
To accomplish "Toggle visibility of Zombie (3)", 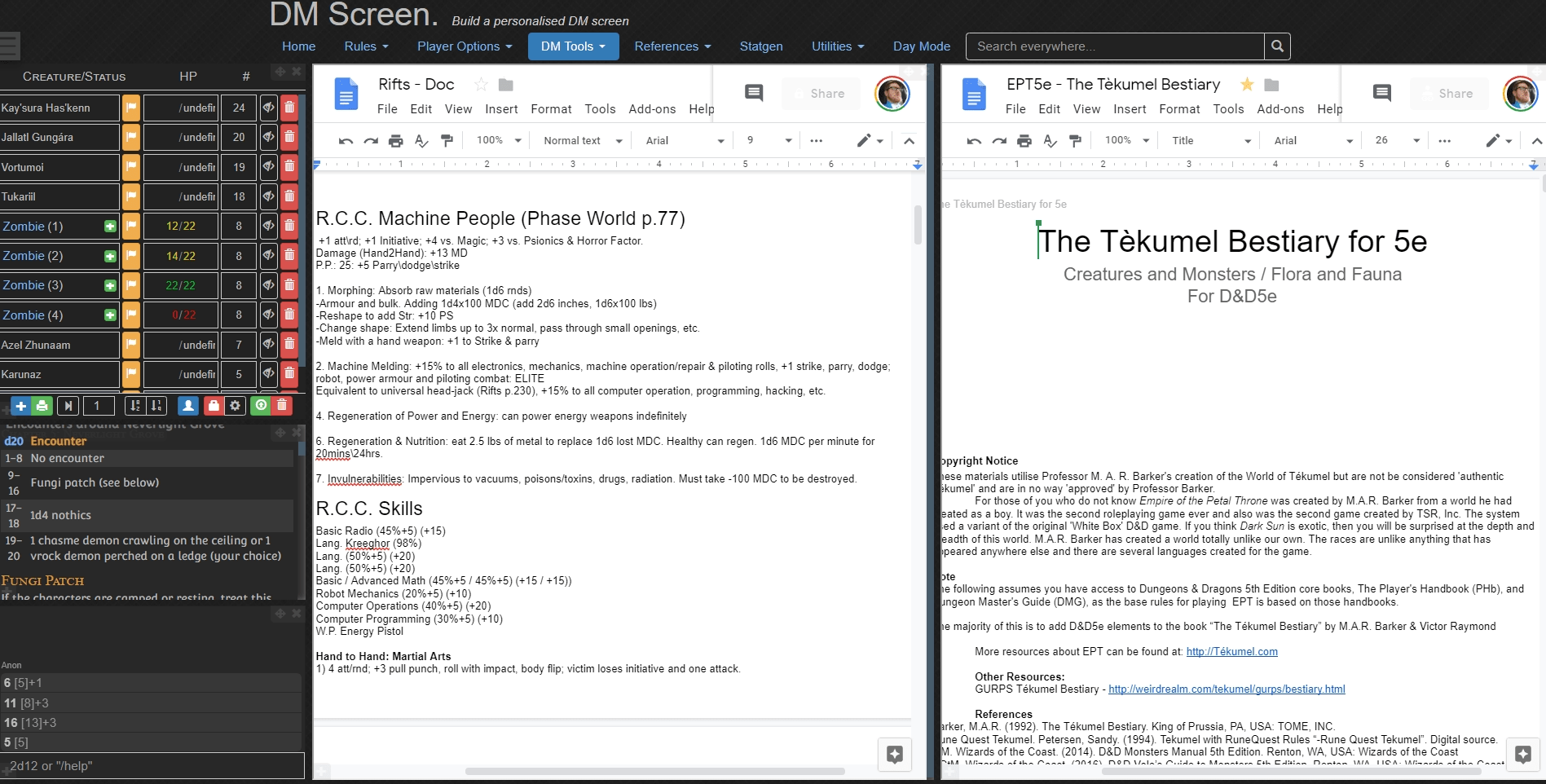I will [x=268, y=285].
